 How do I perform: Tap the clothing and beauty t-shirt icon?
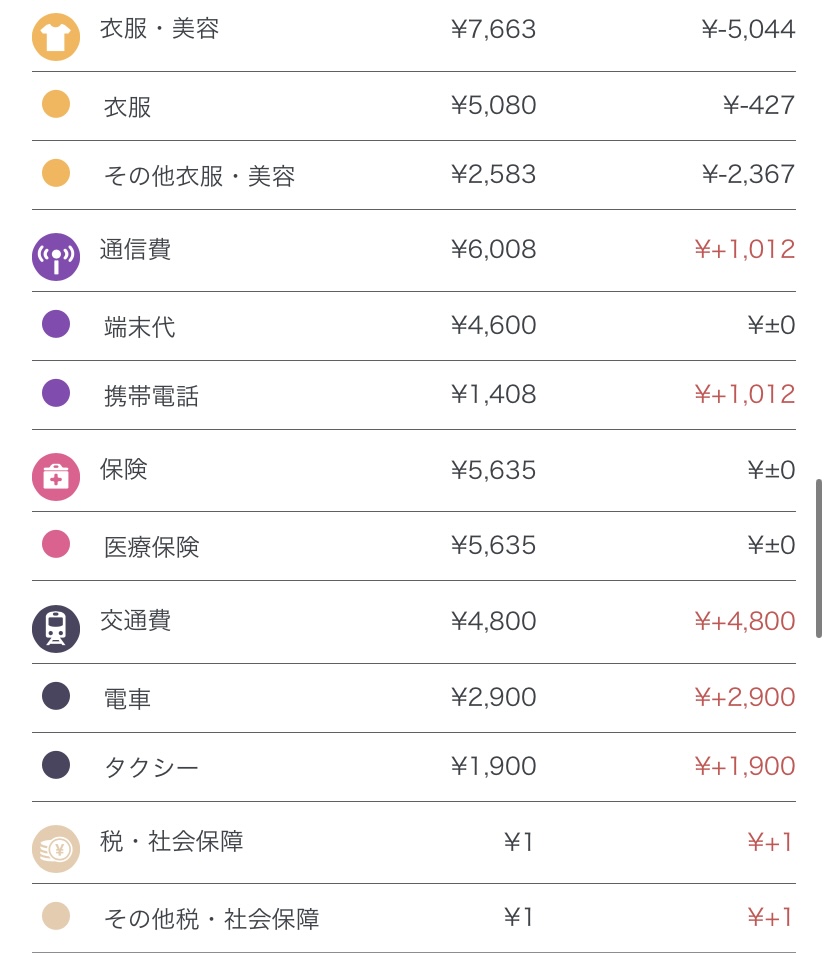[x=56, y=37]
